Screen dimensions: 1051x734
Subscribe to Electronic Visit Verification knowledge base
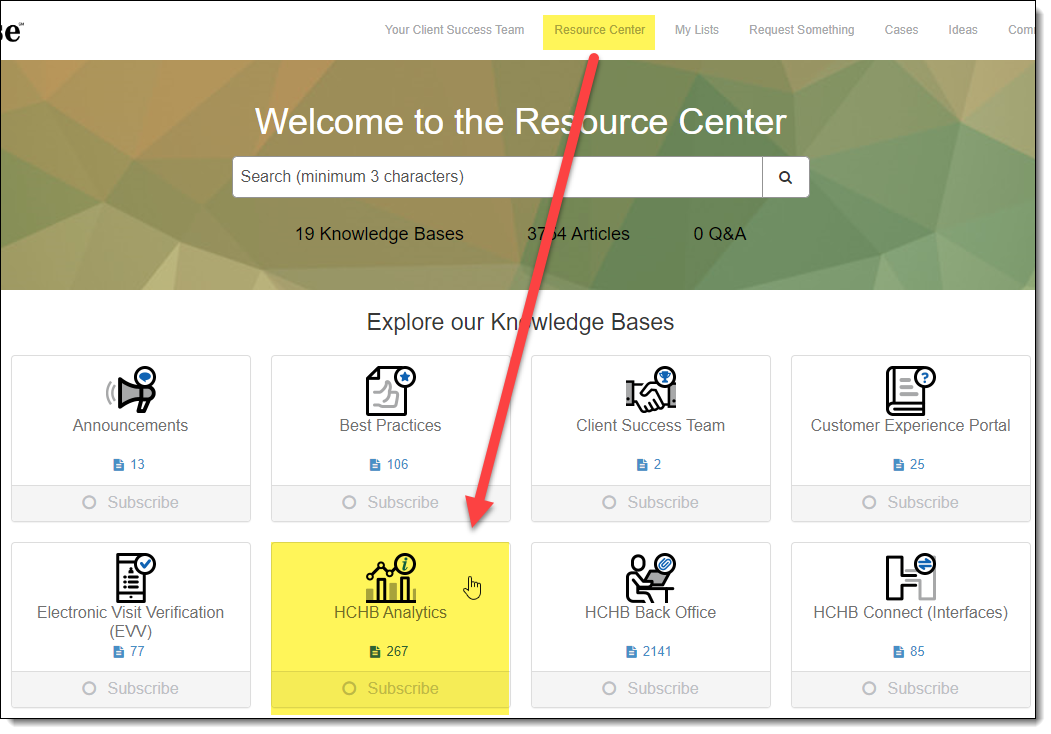coord(131,689)
